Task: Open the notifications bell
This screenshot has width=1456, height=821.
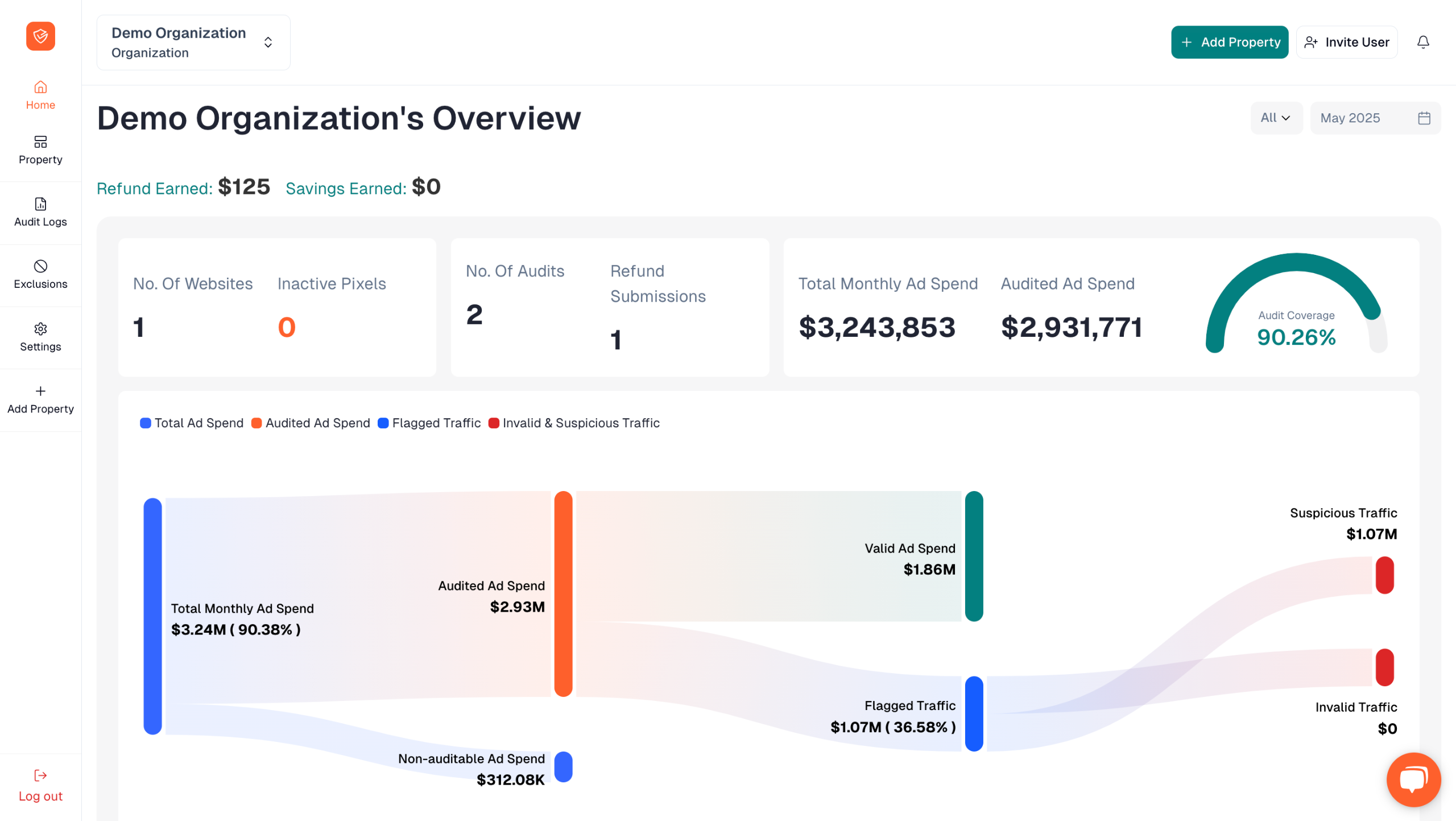Action: pyautogui.click(x=1422, y=42)
